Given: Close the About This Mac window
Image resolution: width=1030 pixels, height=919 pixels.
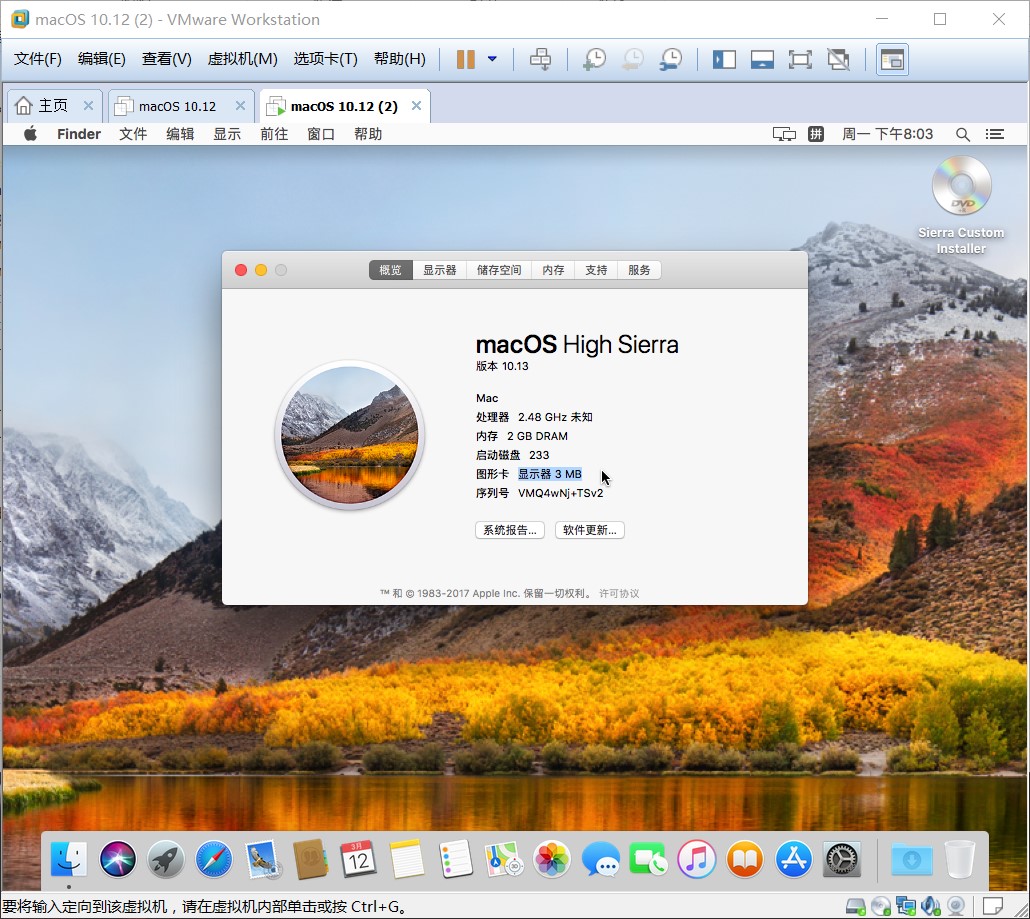Looking at the screenshot, I should (241, 270).
